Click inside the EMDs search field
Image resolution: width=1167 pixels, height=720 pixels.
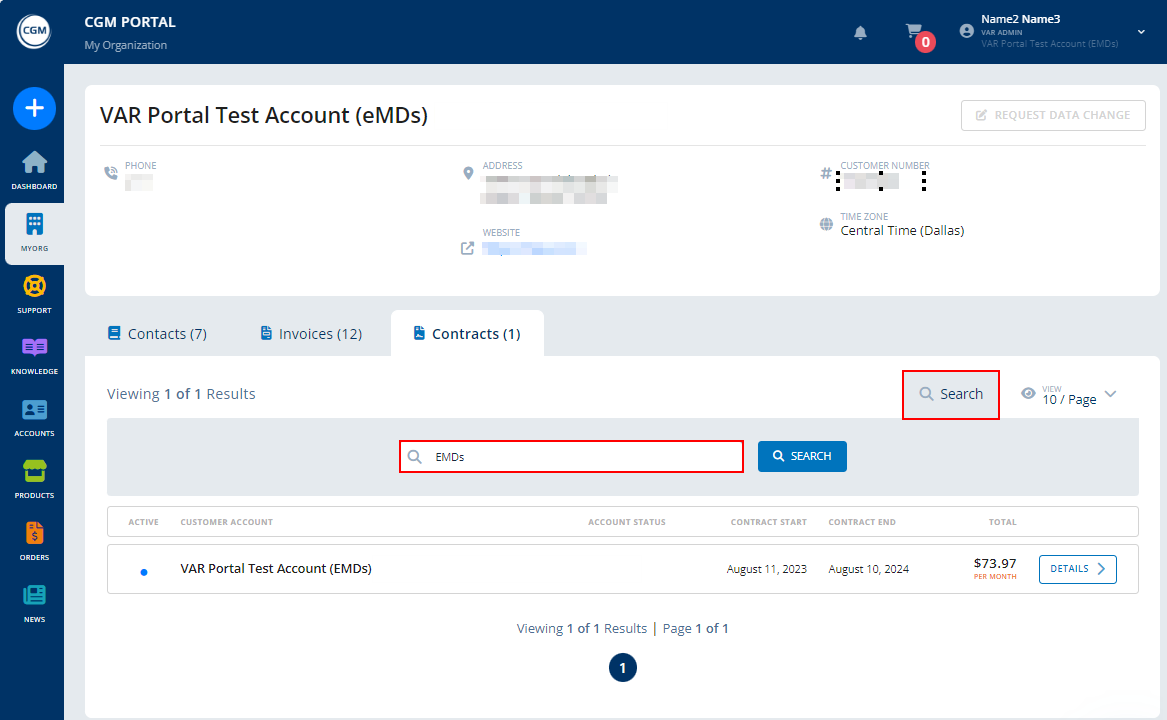[570, 456]
